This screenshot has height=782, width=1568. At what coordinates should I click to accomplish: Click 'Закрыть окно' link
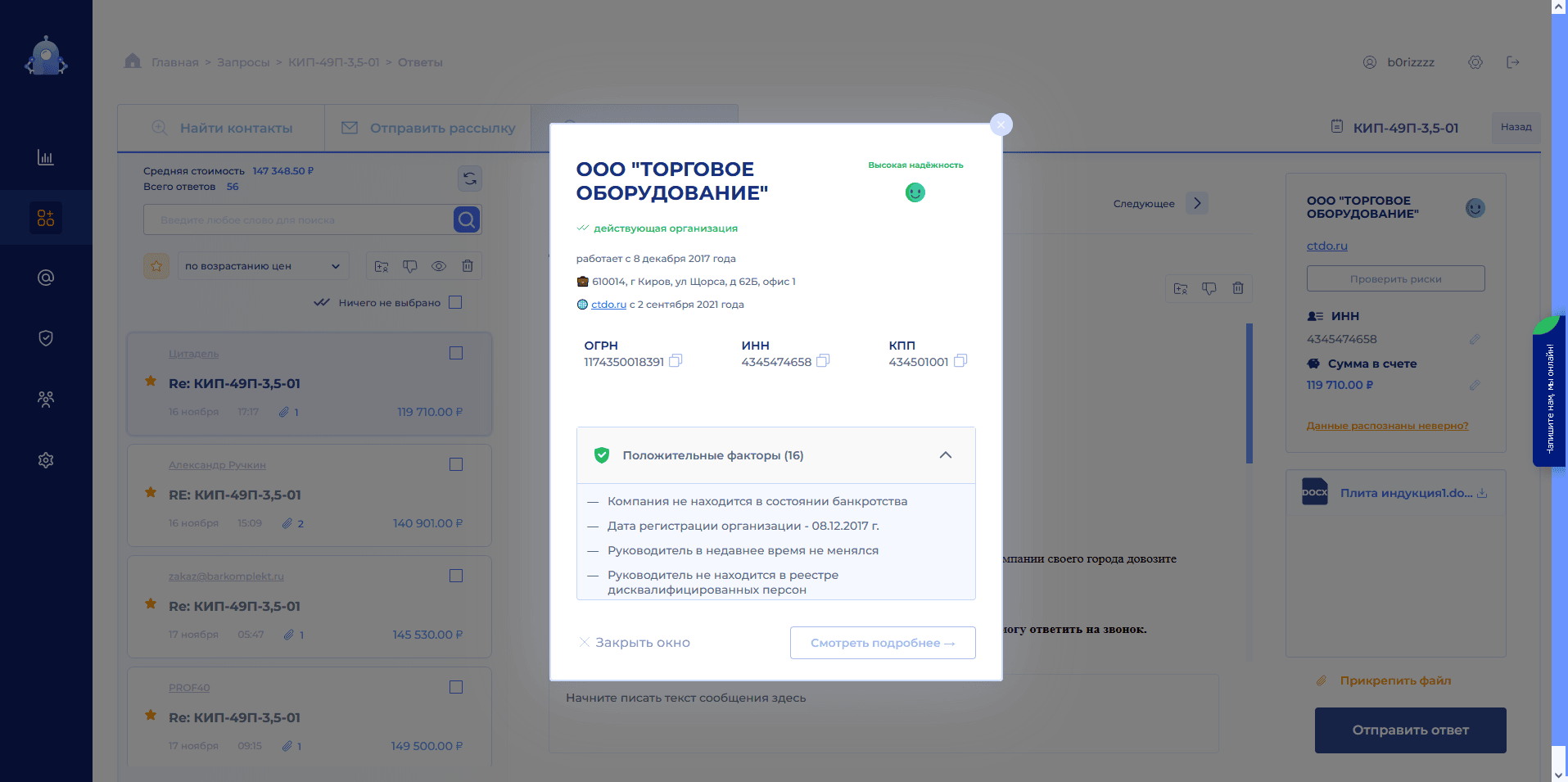[x=635, y=643]
